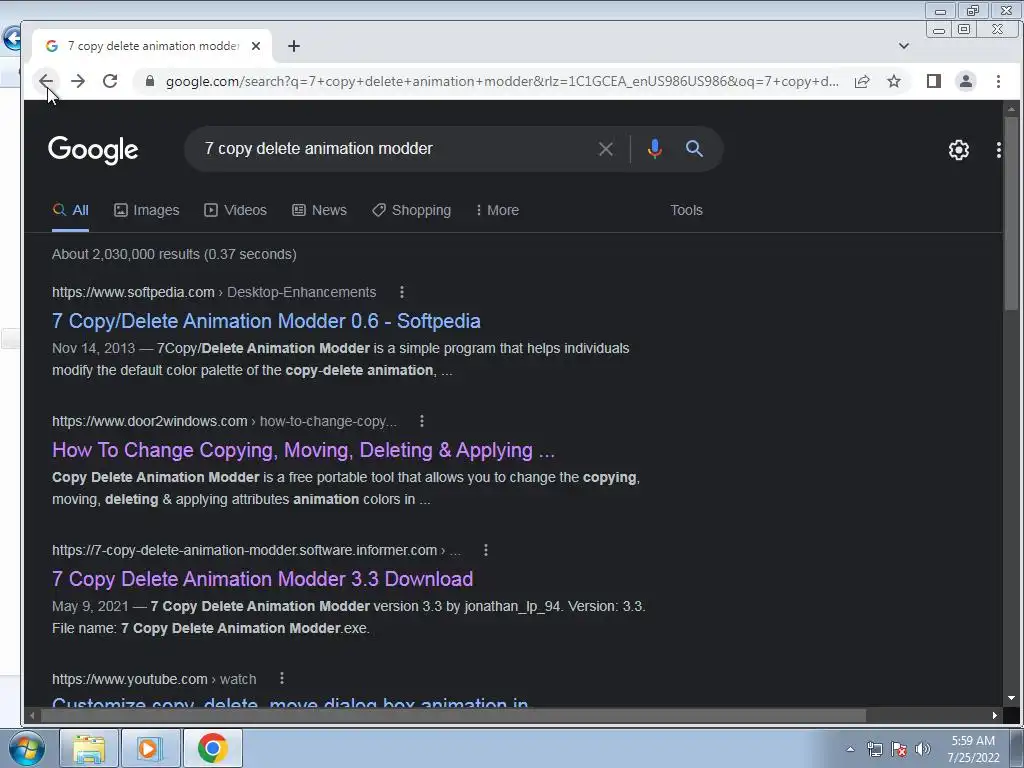
Task: Open a new tab with plus button
Action: [x=294, y=46]
